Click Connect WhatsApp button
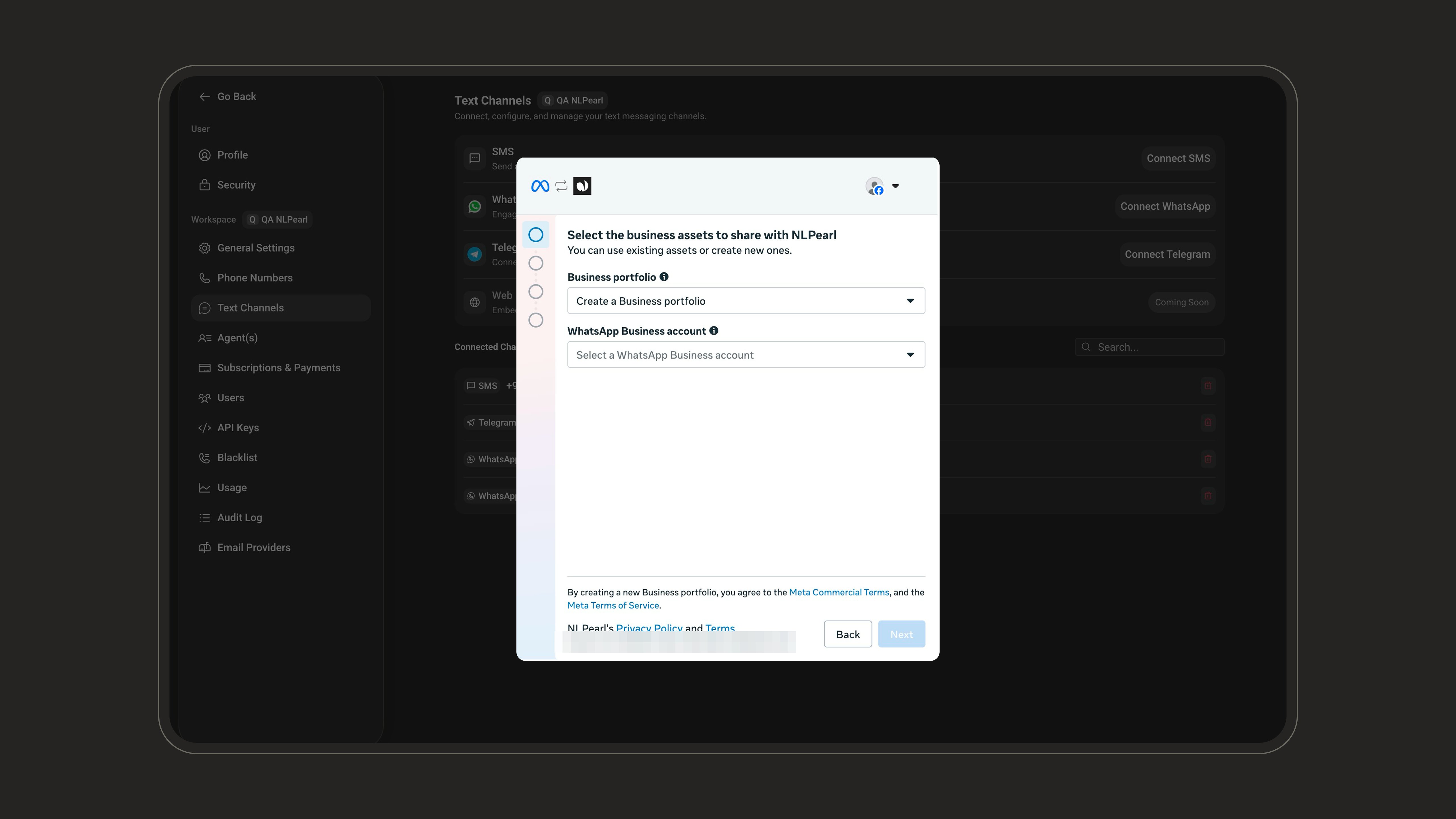1456x819 pixels. 1165,206
